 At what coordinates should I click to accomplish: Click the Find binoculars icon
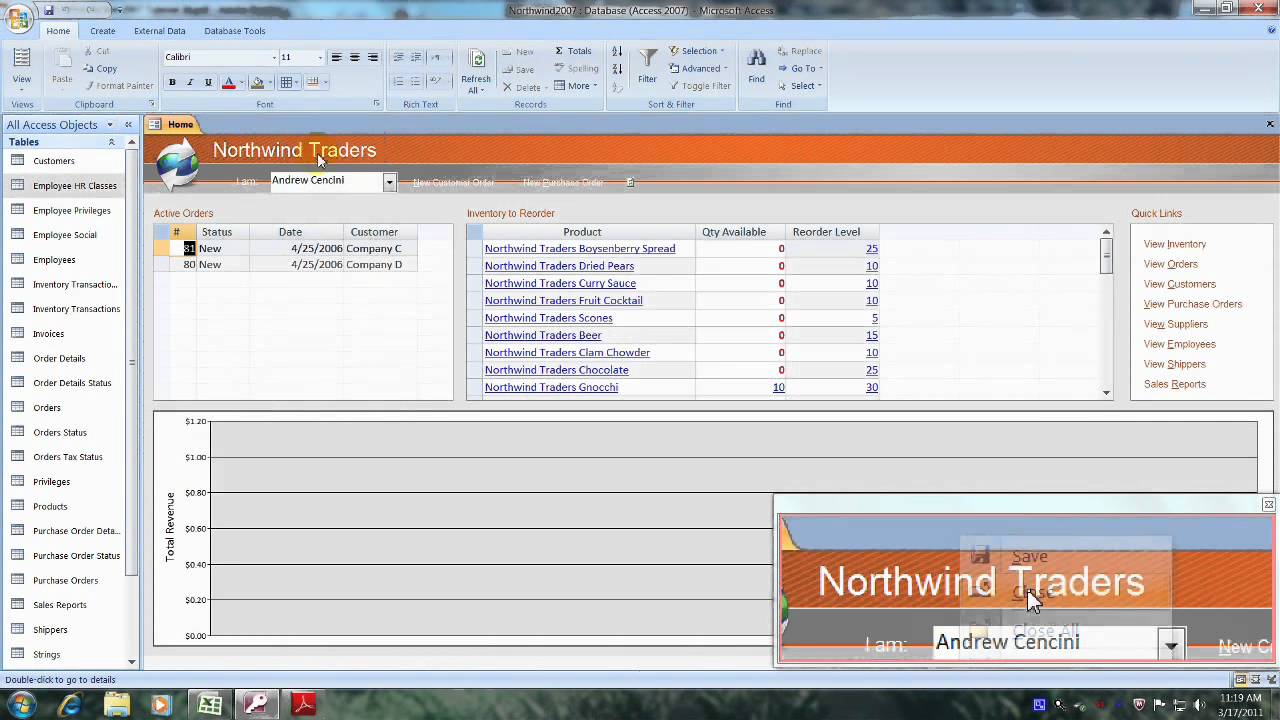point(757,66)
